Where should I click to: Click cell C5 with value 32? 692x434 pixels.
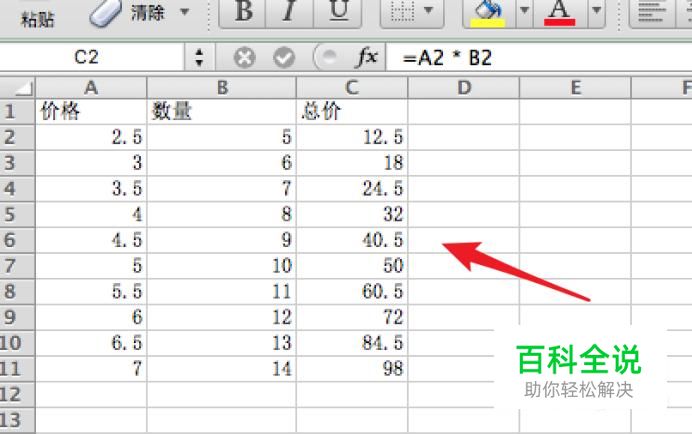tap(352, 215)
